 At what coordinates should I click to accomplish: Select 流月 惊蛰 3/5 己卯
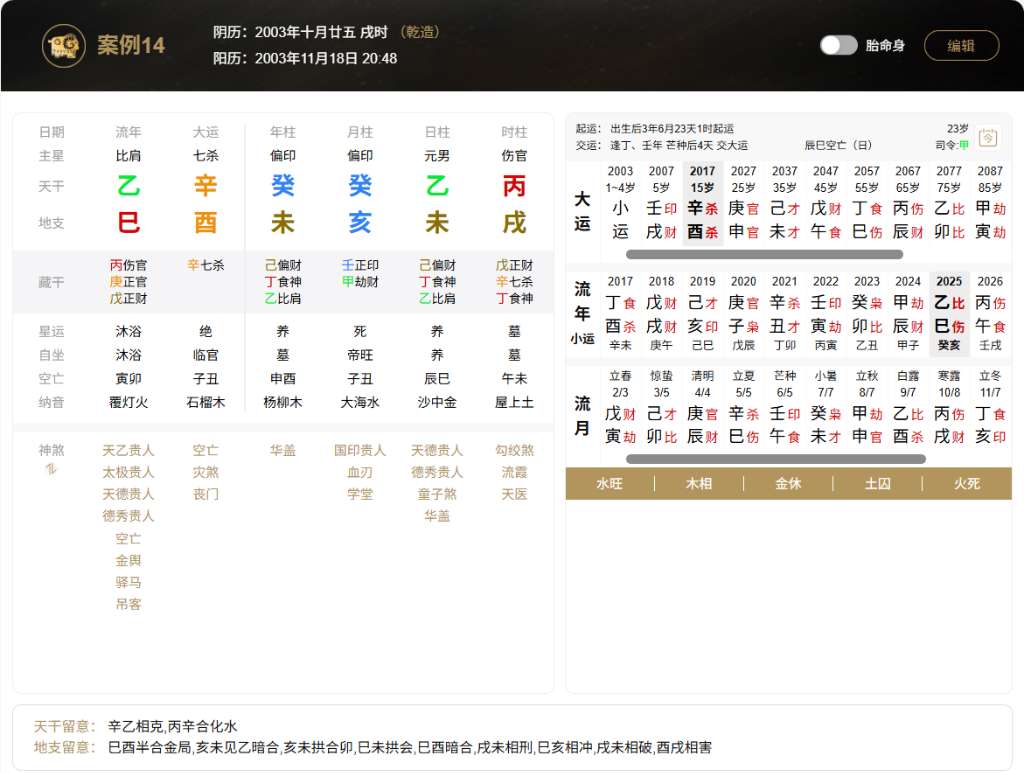pyautogui.click(x=661, y=407)
